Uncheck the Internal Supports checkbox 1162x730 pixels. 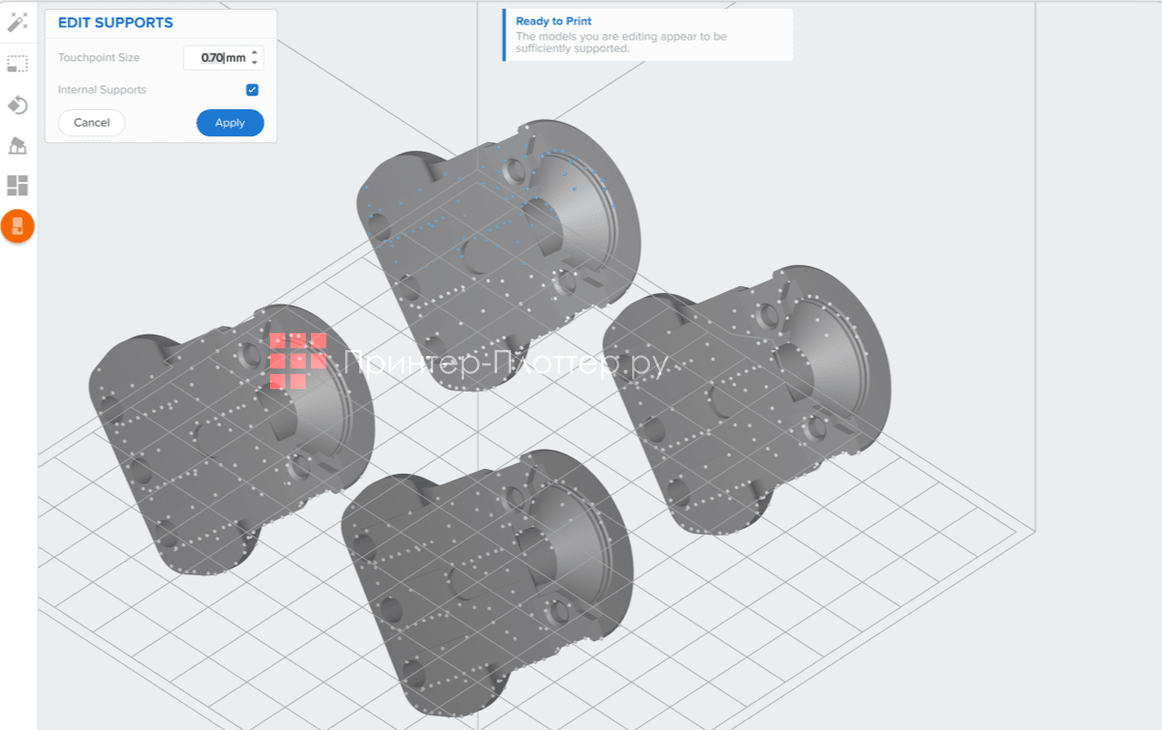(251, 89)
